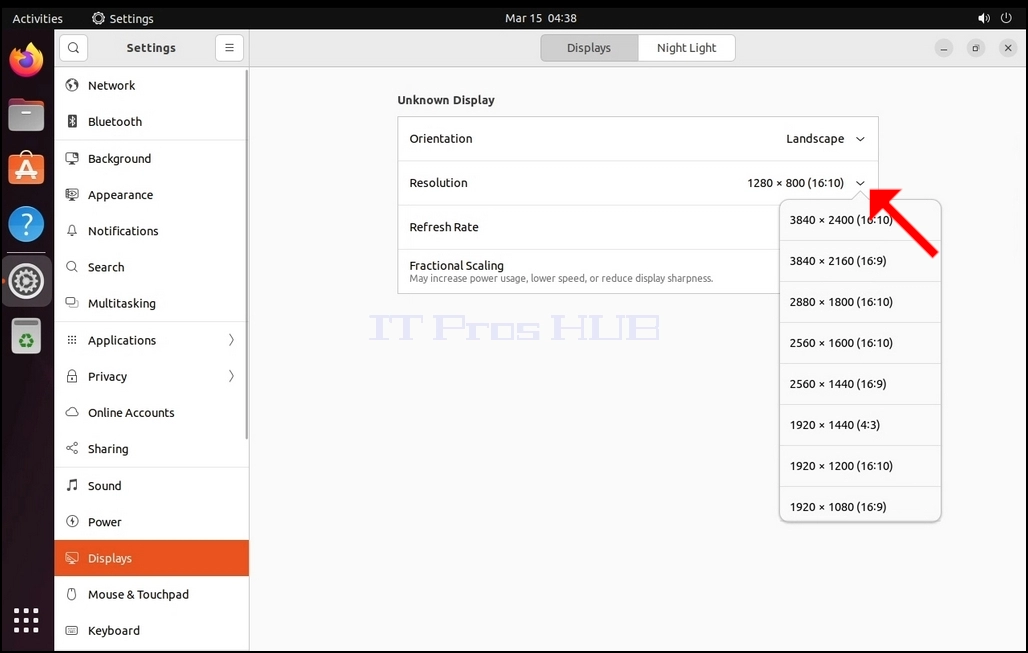Click the sidebar vertical scrollbar

pyautogui.click(x=247, y=254)
